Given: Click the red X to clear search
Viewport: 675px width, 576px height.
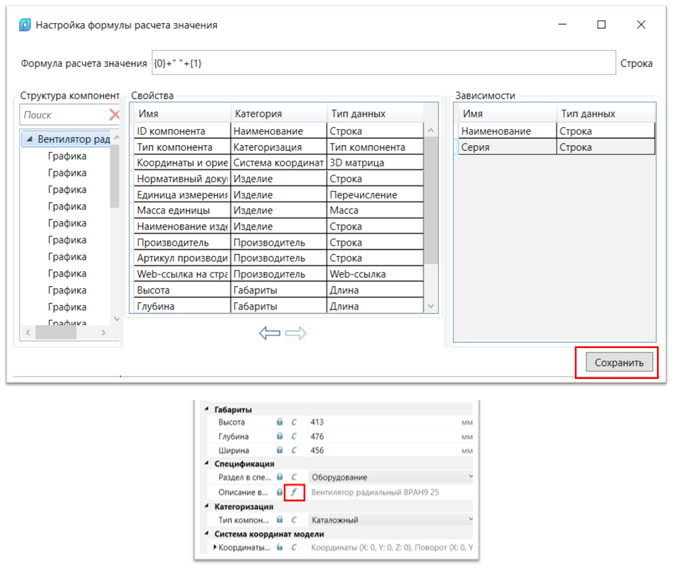Looking at the screenshot, I should [114, 115].
